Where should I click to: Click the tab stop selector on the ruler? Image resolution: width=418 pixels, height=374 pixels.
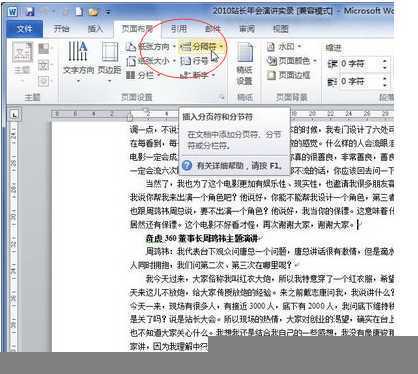click(14, 115)
